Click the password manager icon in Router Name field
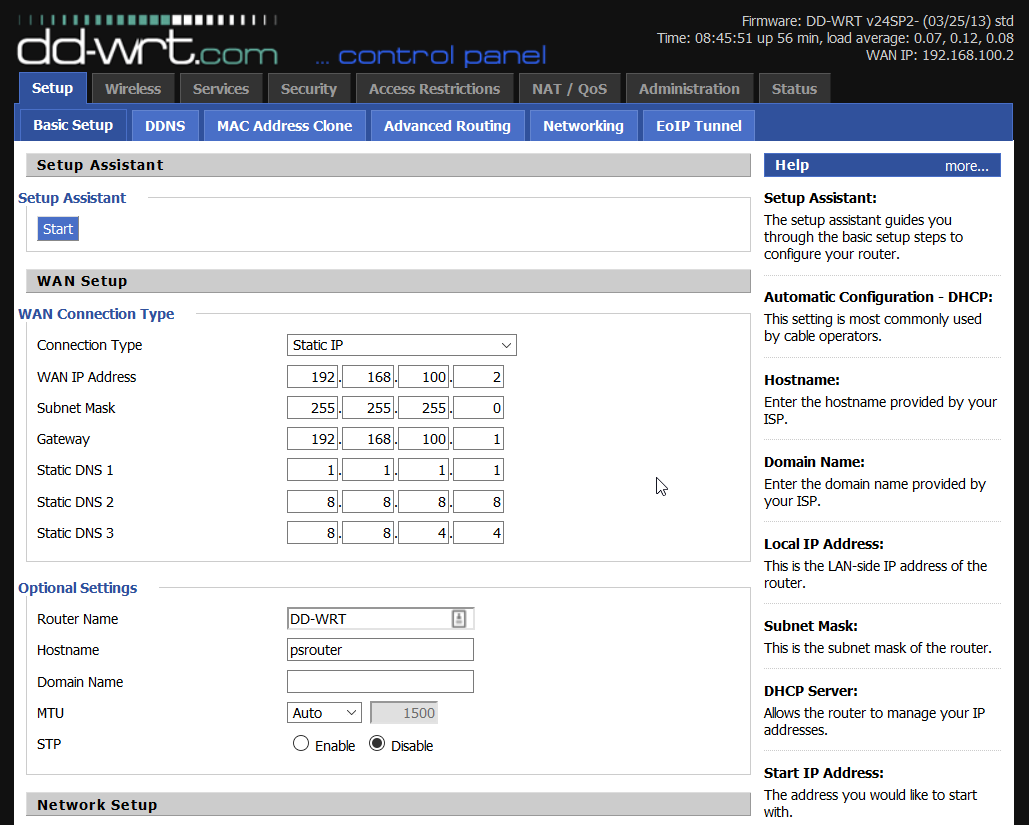 coord(459,618)
